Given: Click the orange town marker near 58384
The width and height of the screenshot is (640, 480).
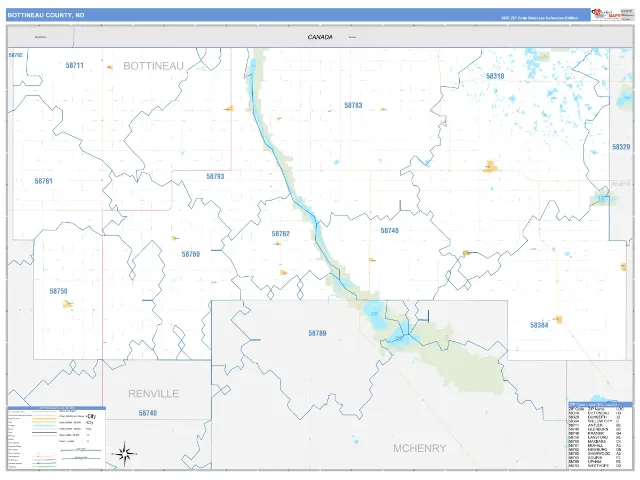Looking at the screenshot, I should pyautogui.click(x=559, y=319).
